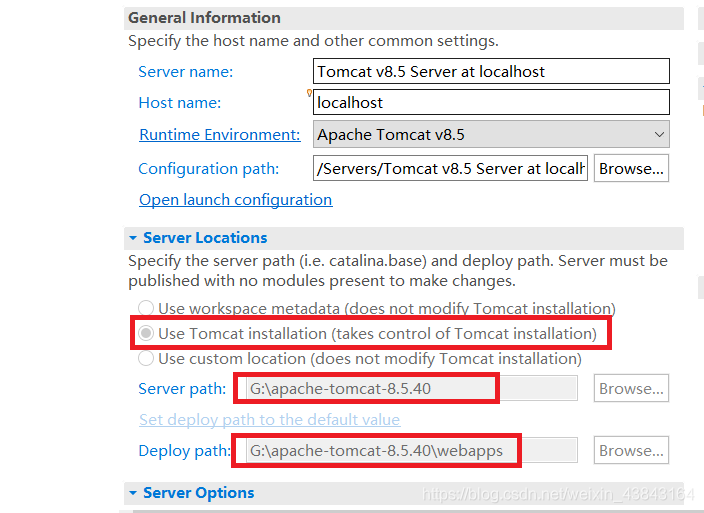704x513 pixels.
Task: Select Use workspace metadata radio button
Action: [146, 308]
